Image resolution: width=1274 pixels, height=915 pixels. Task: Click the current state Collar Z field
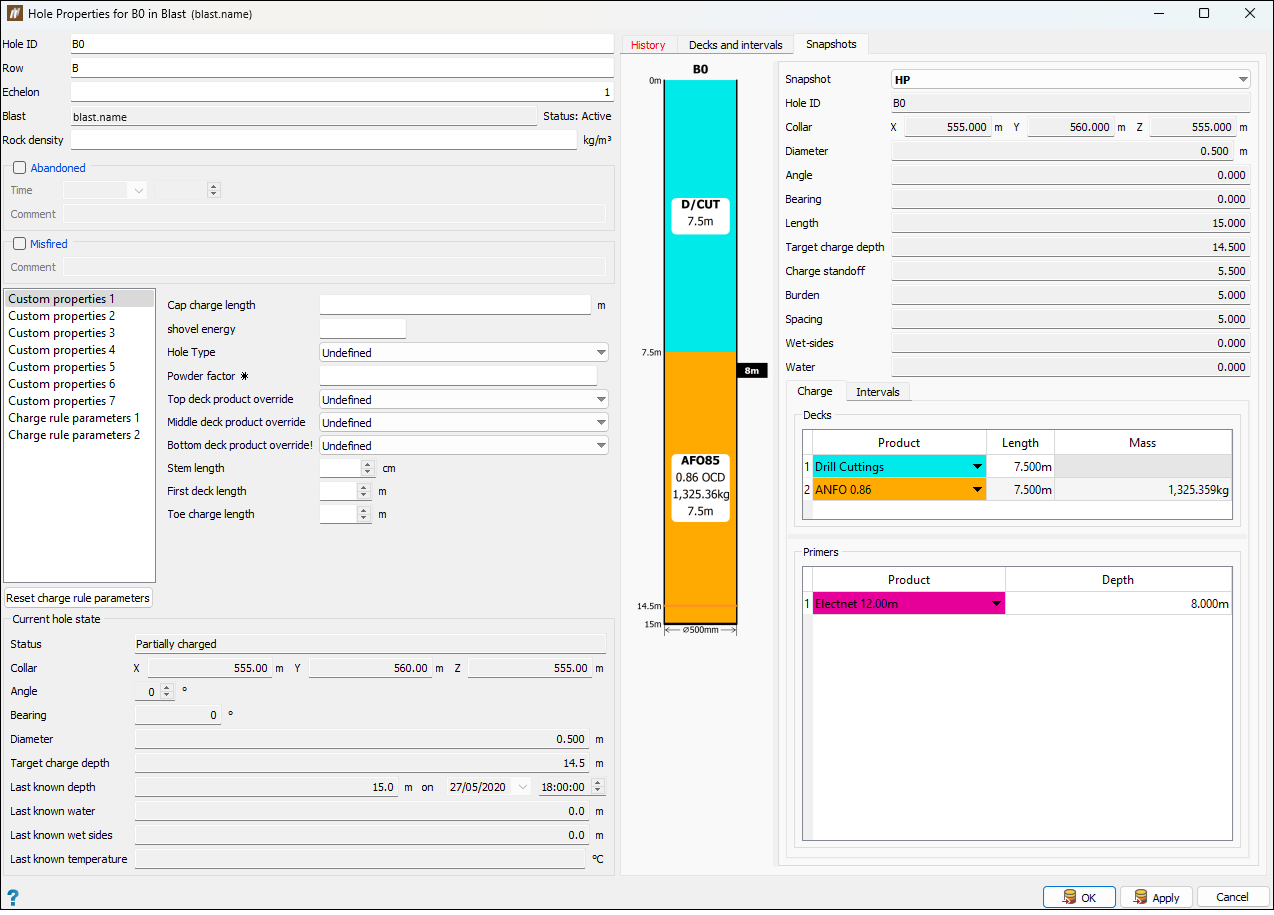(529, 668)
